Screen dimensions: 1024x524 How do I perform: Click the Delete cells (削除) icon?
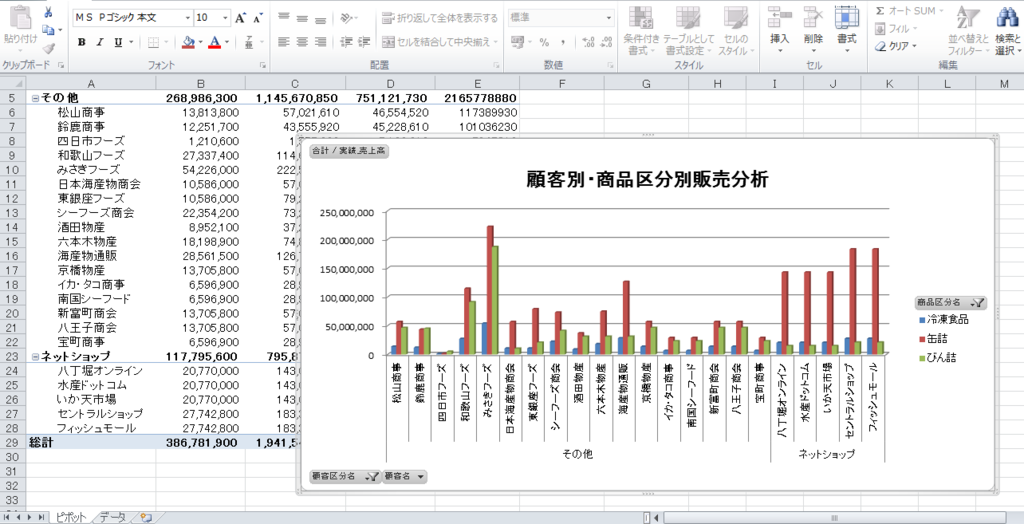click(814, 18)
